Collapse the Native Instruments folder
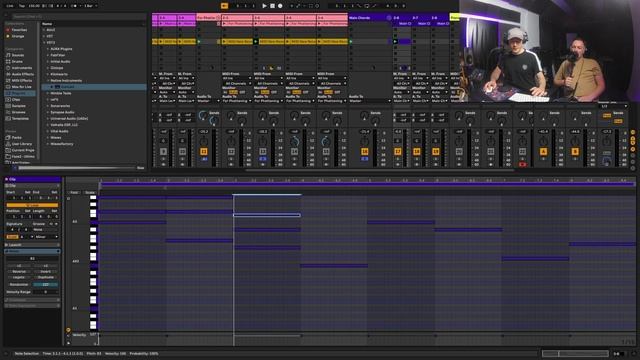The height and width of the screenshot is (360, 640). (48, 80)
